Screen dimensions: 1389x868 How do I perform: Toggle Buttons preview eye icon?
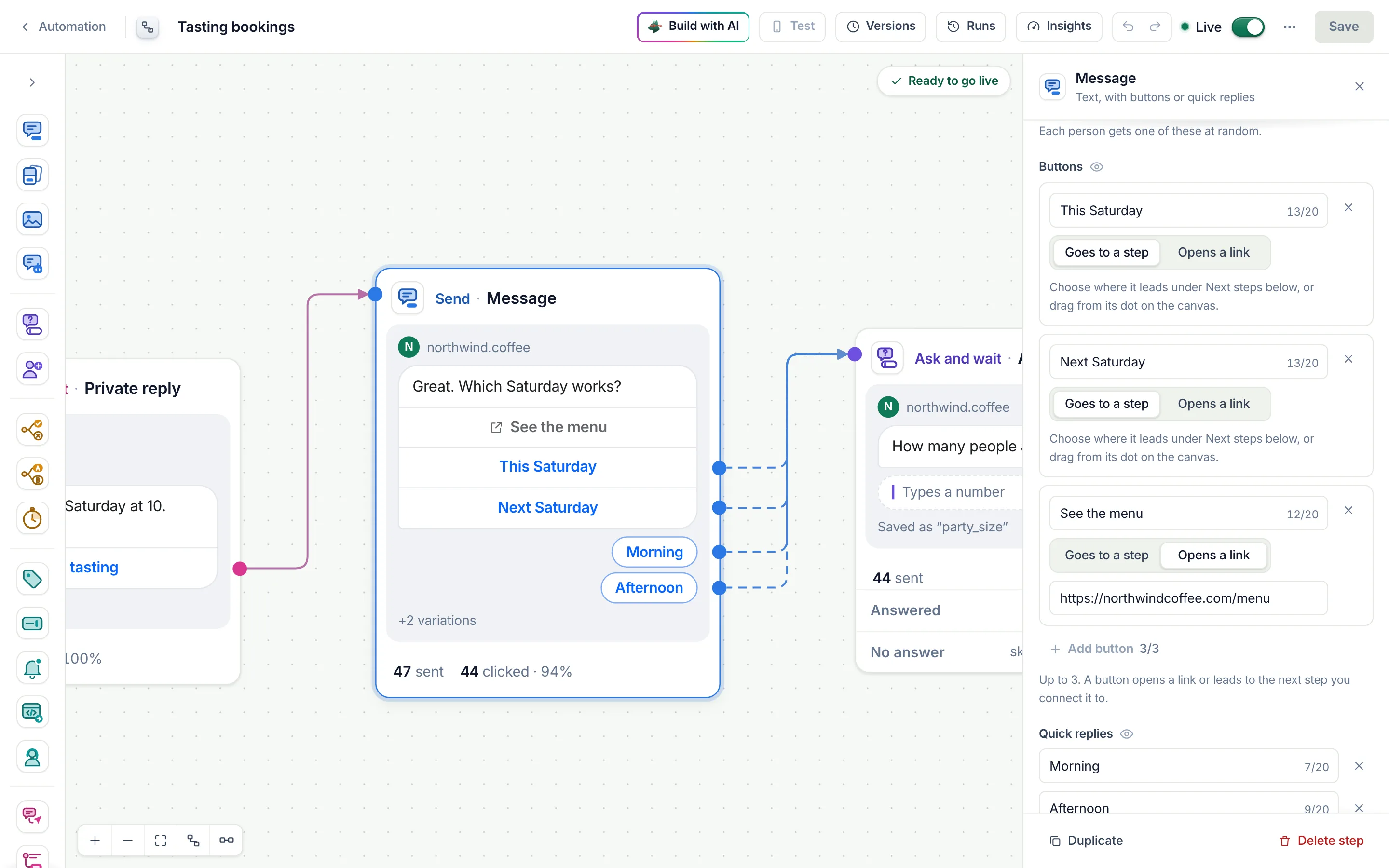pos(1097,167)
